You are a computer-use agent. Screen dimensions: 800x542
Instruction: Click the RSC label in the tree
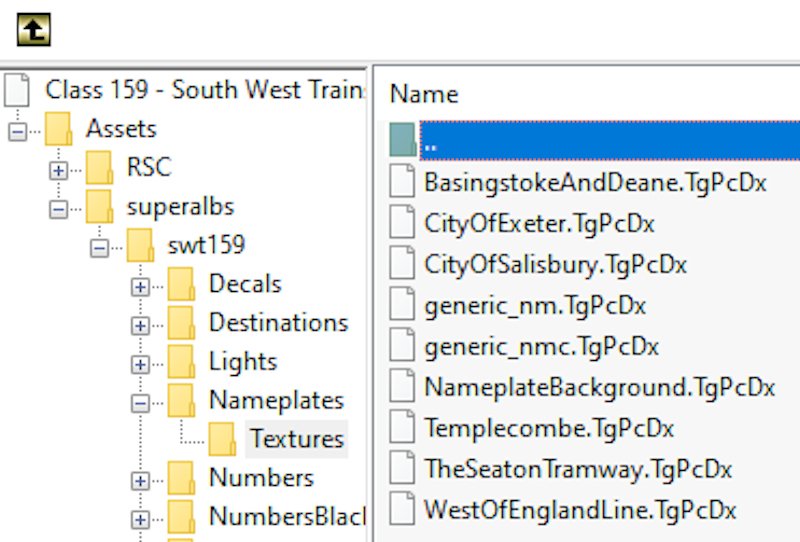(x=149, y=167)
